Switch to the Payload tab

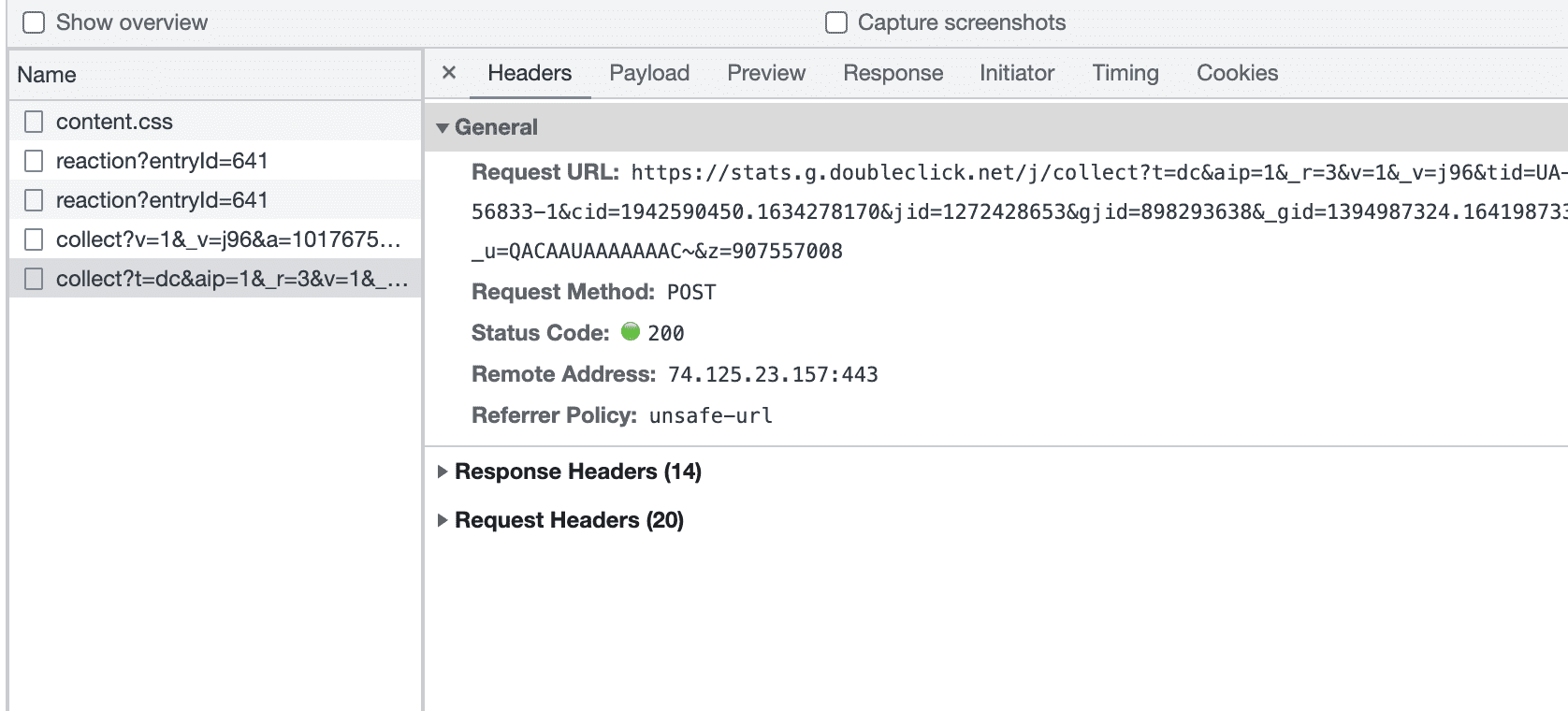649,73
